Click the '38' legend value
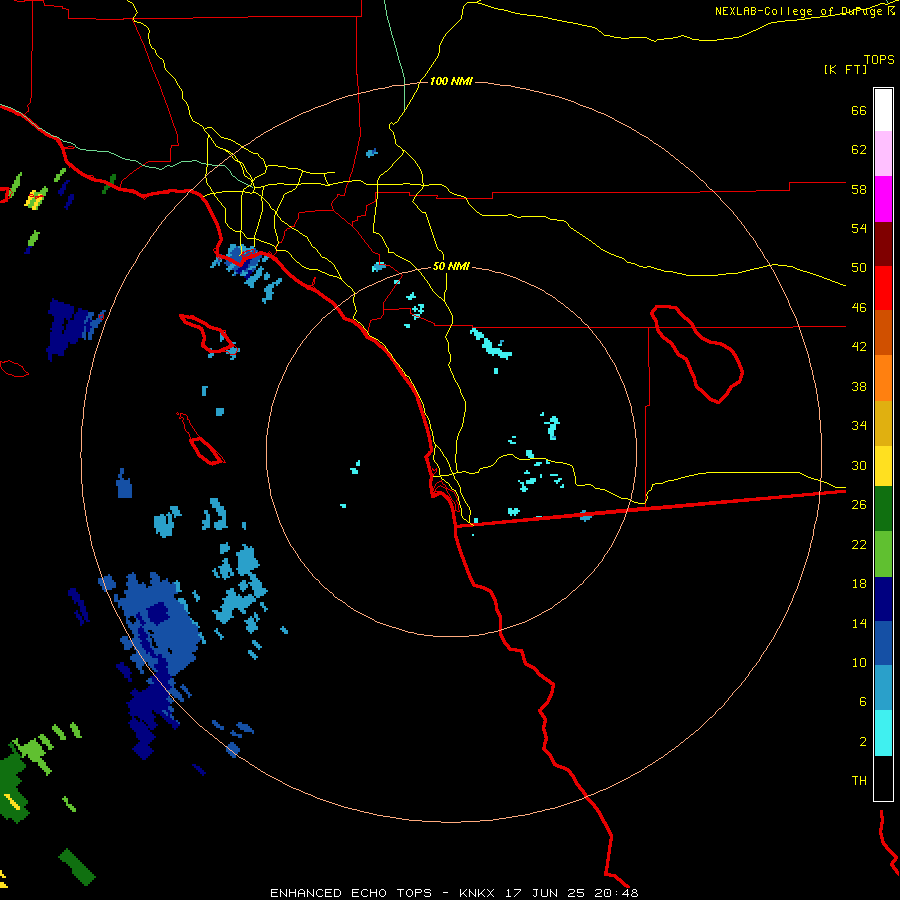Image resolution: width=900 pixels, height=900 pixels. 859,386
